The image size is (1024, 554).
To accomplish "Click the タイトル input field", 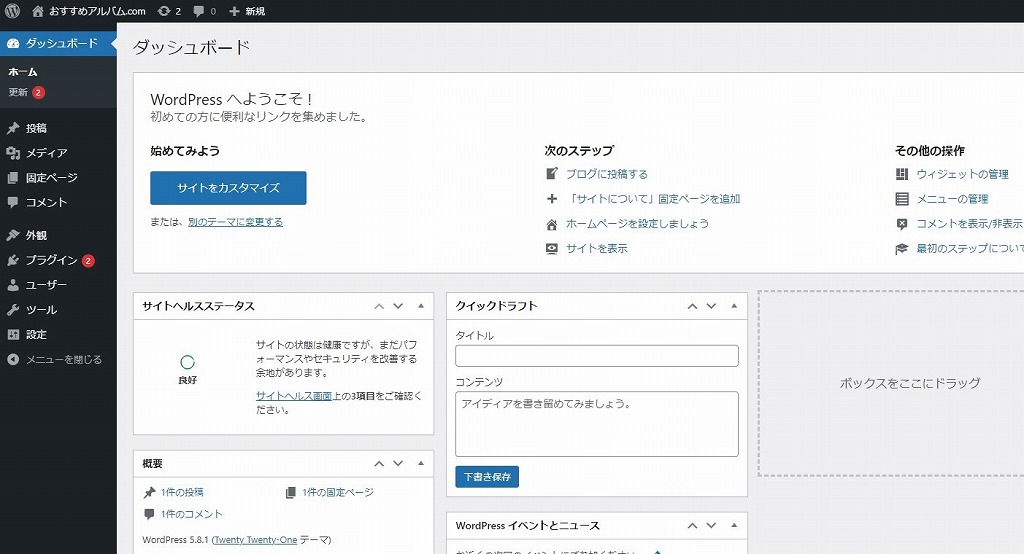I will pos(597,356).
